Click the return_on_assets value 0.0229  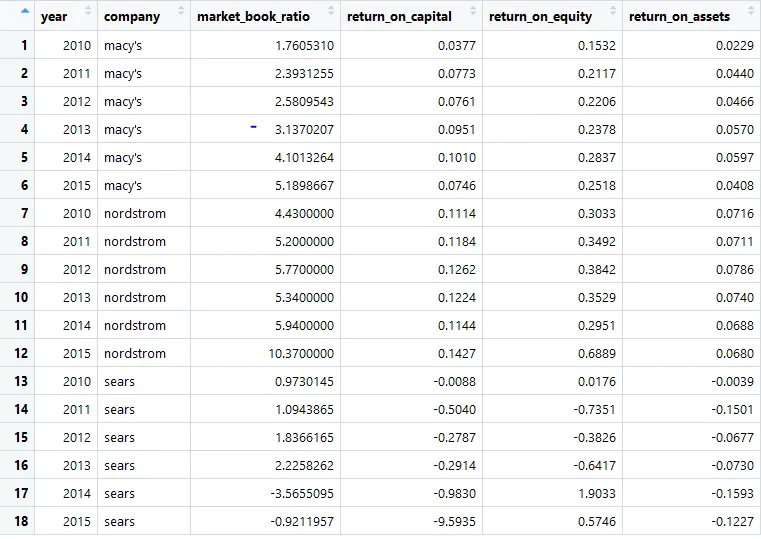tap(735, 46)
